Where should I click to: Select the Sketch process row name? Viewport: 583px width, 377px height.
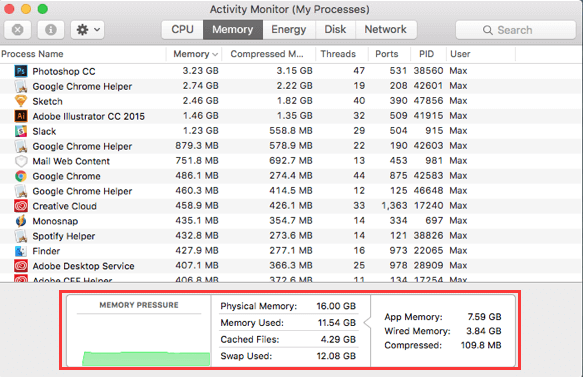[x=47, y=101]
